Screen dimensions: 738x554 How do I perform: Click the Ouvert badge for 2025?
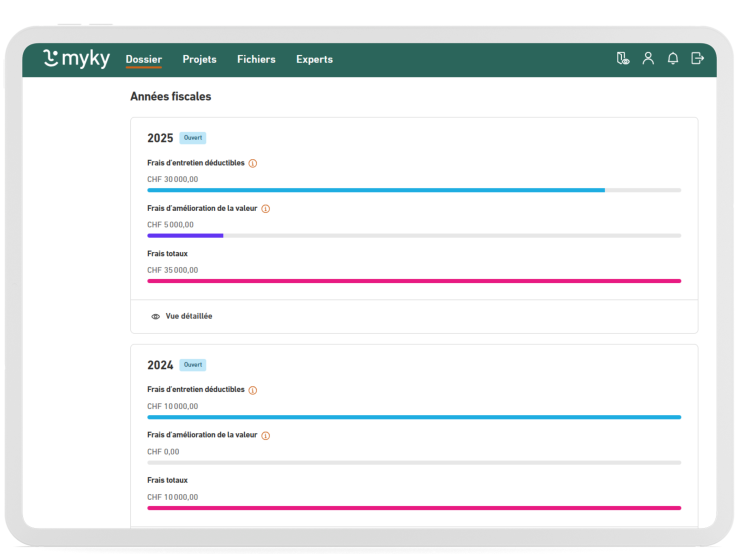[x=192, y=138]
